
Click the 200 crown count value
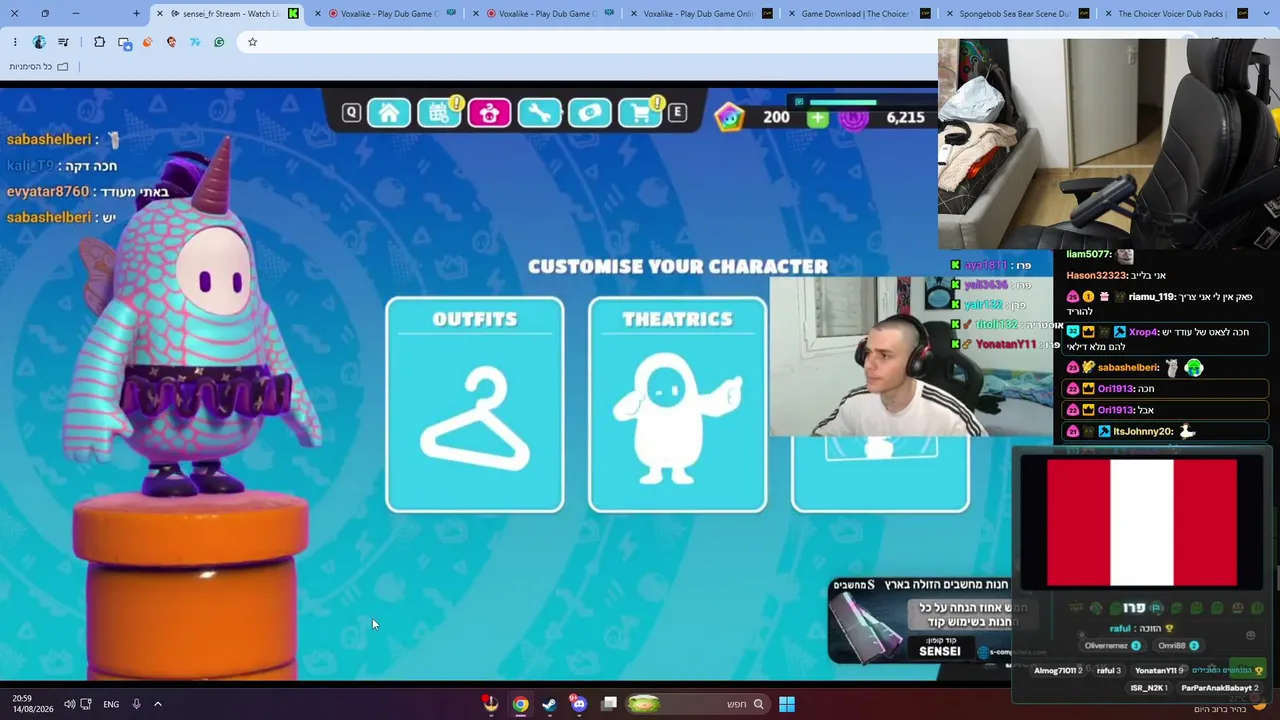click(x=776, y=118)
